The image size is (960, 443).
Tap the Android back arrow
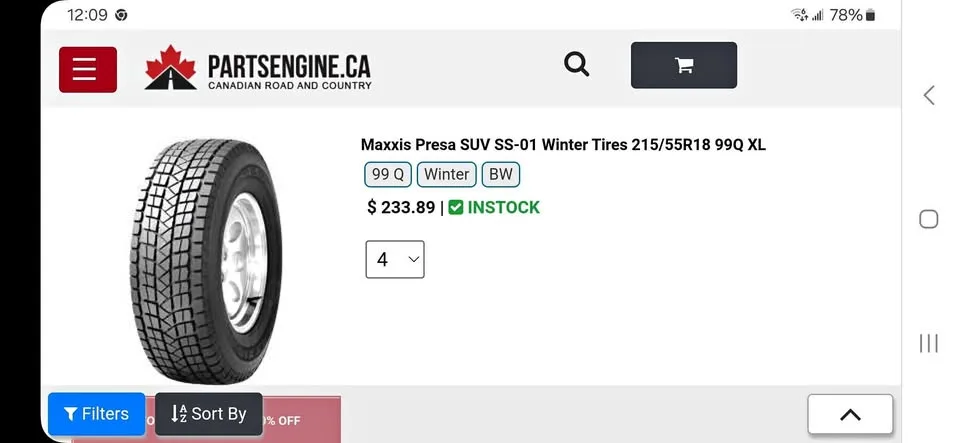click(929, 95)
